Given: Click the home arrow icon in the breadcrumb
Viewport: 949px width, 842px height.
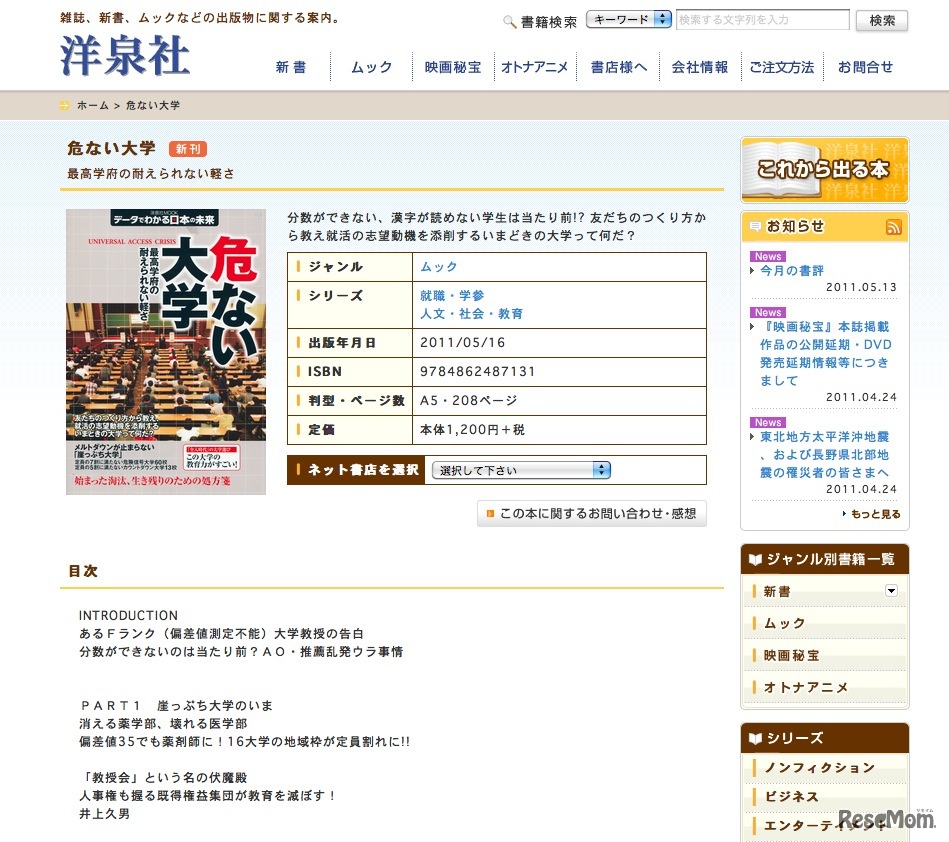Looking at the screenshot, I should pyautogui.click(x=63, y=104).
